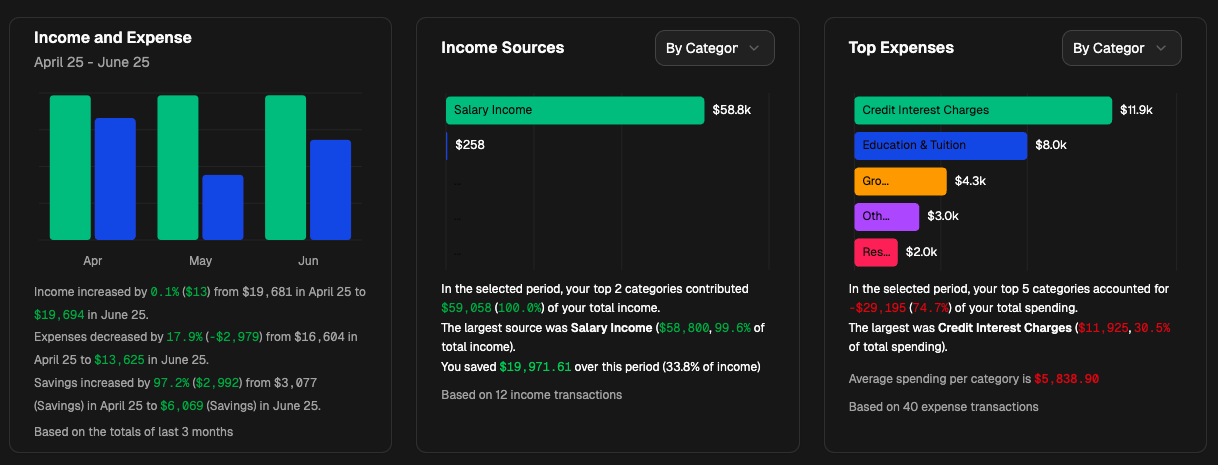Click the purple $3.0k expense bar
Image resolution: width=1218 pixels, height=465 pixels.
[886, 216]
